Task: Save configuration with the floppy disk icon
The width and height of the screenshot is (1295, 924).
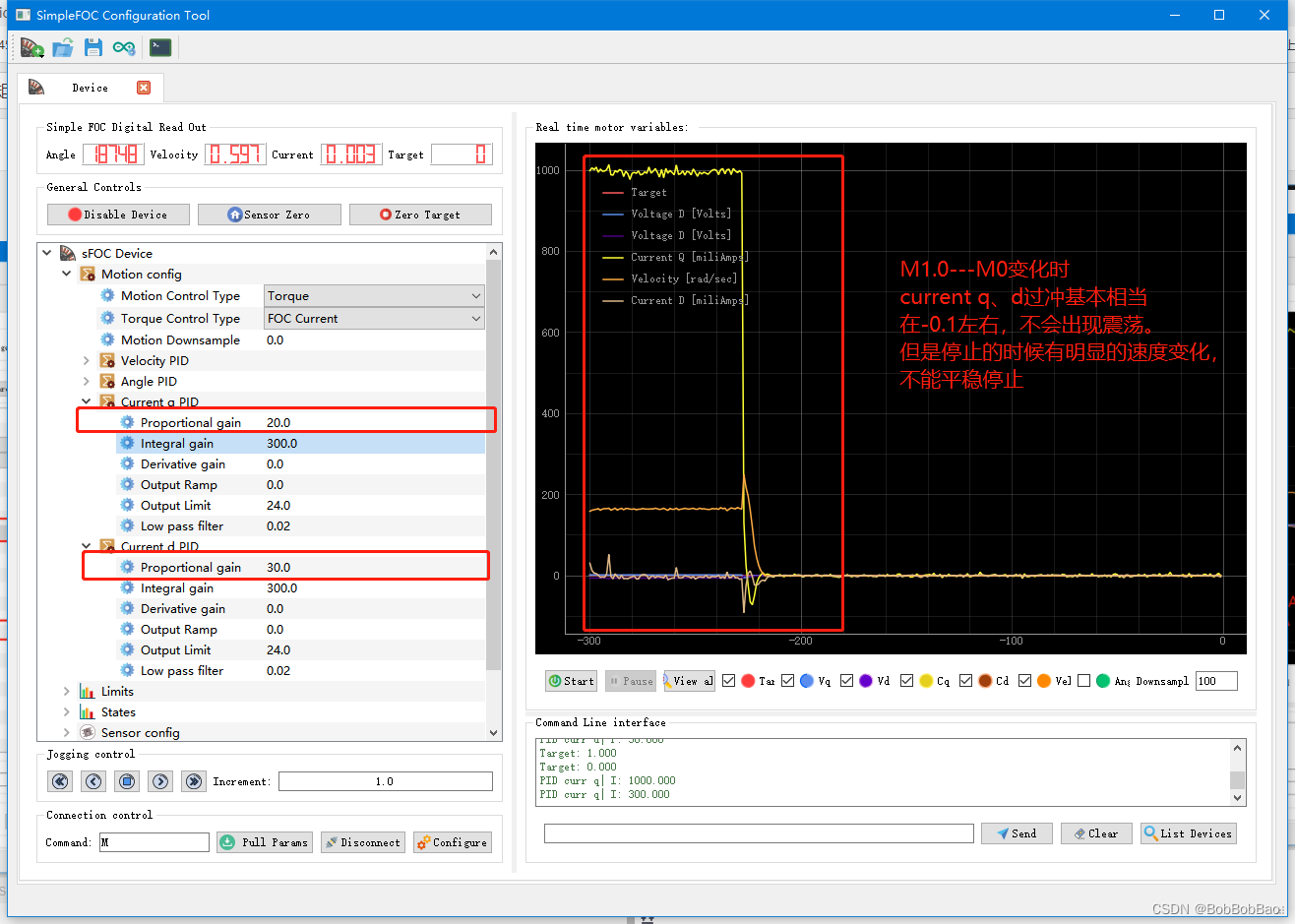Action: click(x=93, y=47)
